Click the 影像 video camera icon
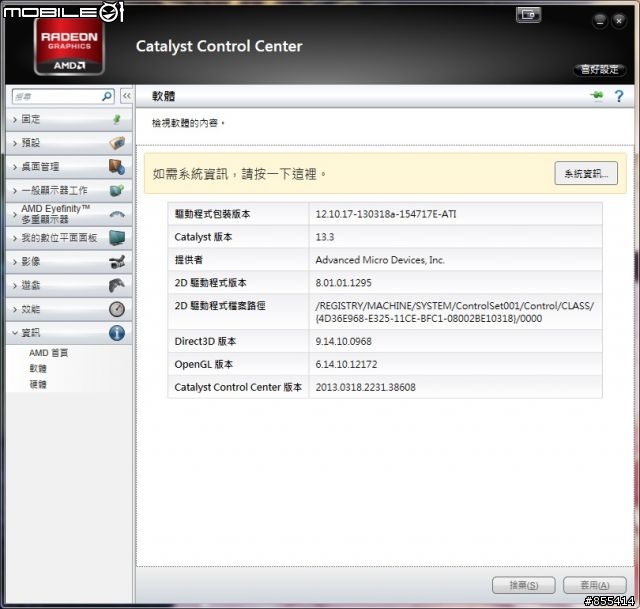Viewport: 640px width, 609px height. tap(117, 262)
